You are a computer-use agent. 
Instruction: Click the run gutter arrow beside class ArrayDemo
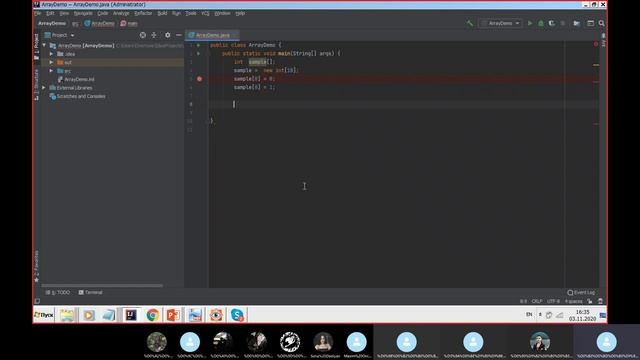tap(199, 45)
